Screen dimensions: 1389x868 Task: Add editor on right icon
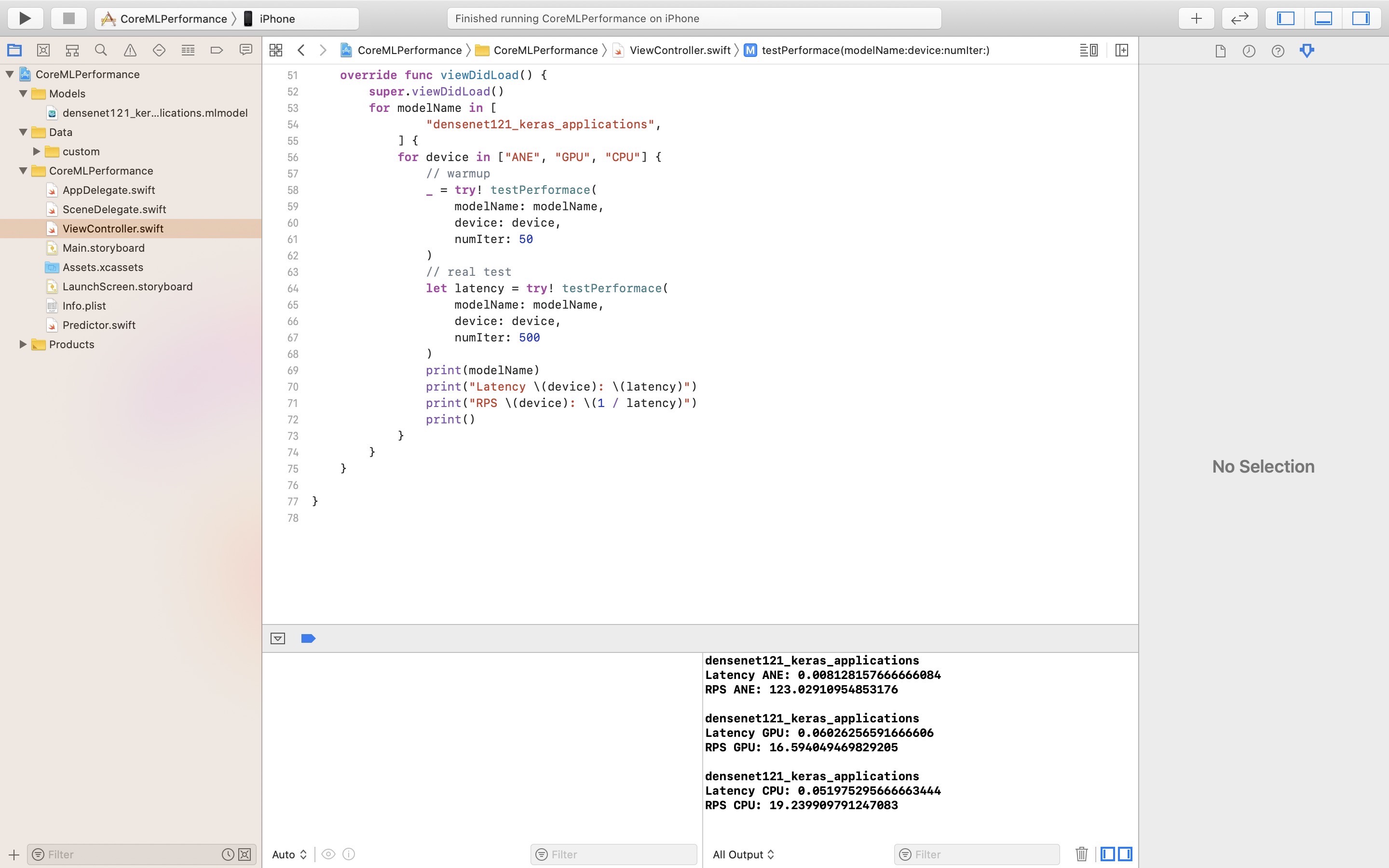[1121, 51]
